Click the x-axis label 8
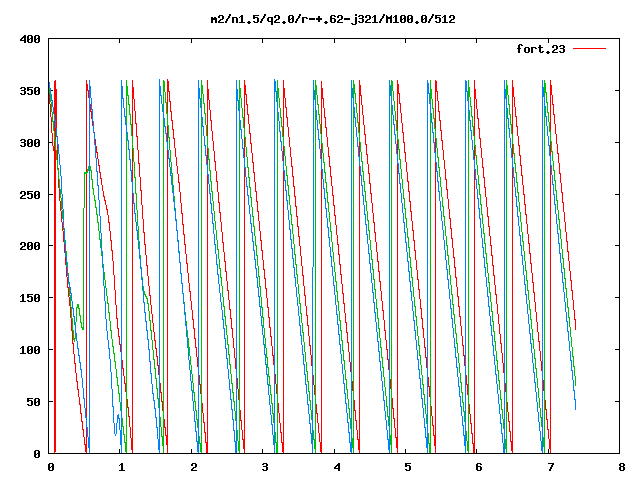Screen dimensions: 640x480 [622, 467]
